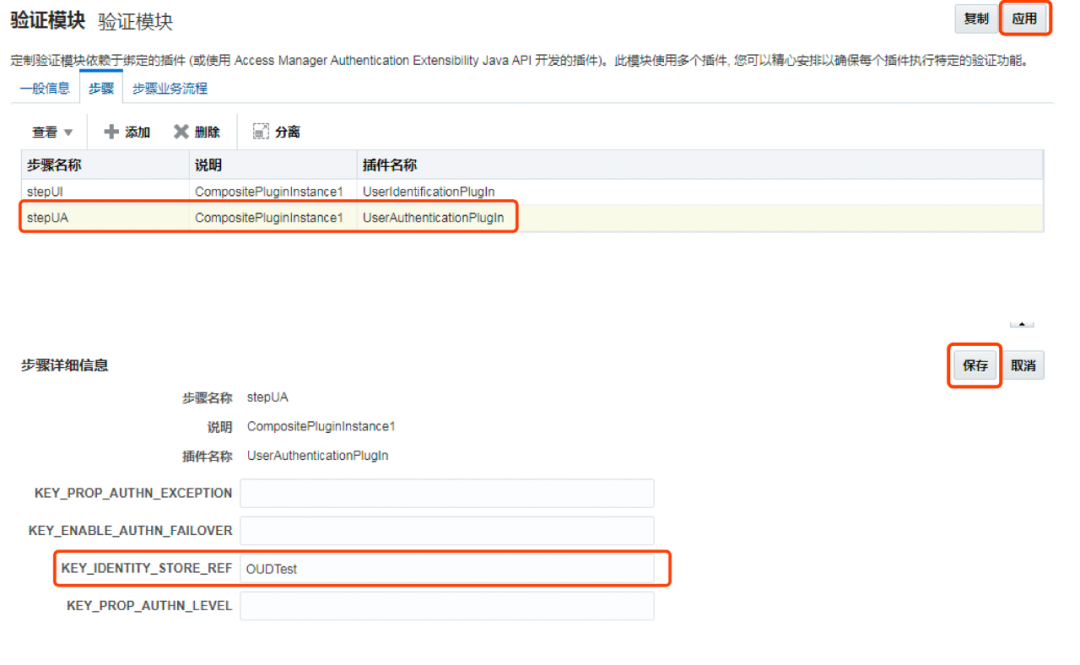Click the 复制 button
Screen dimensions: 1080x665
click(976, 19)
